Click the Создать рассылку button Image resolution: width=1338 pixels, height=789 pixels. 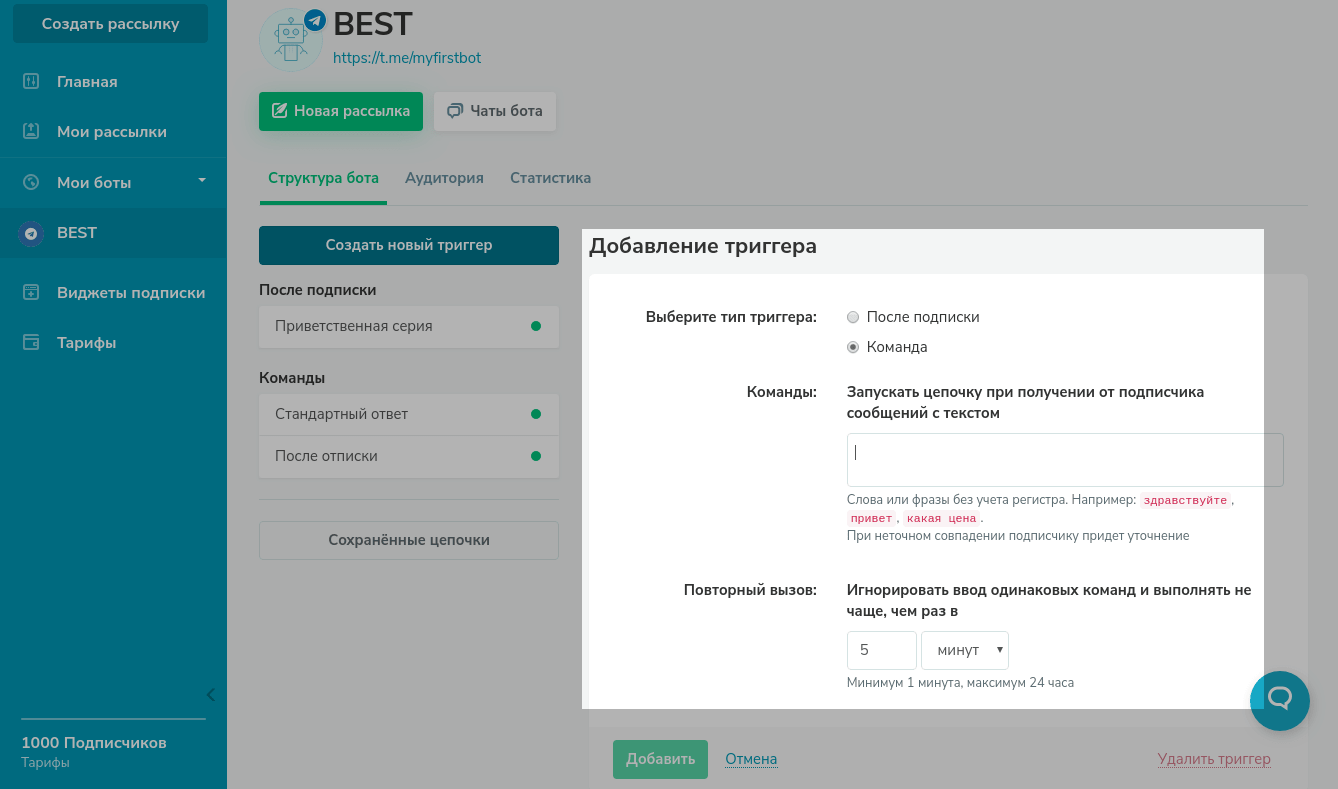(x=110, y=24)
